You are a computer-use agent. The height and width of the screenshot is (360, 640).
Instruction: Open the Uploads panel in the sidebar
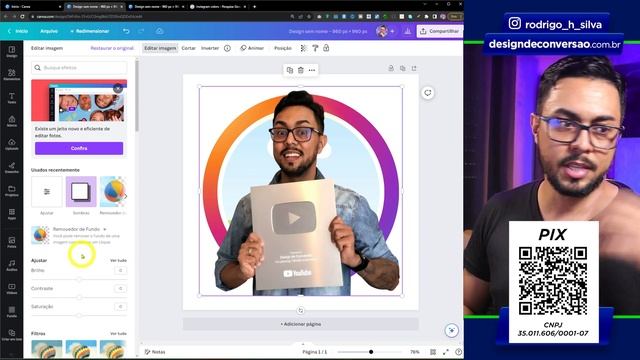(x=11, y=144)
